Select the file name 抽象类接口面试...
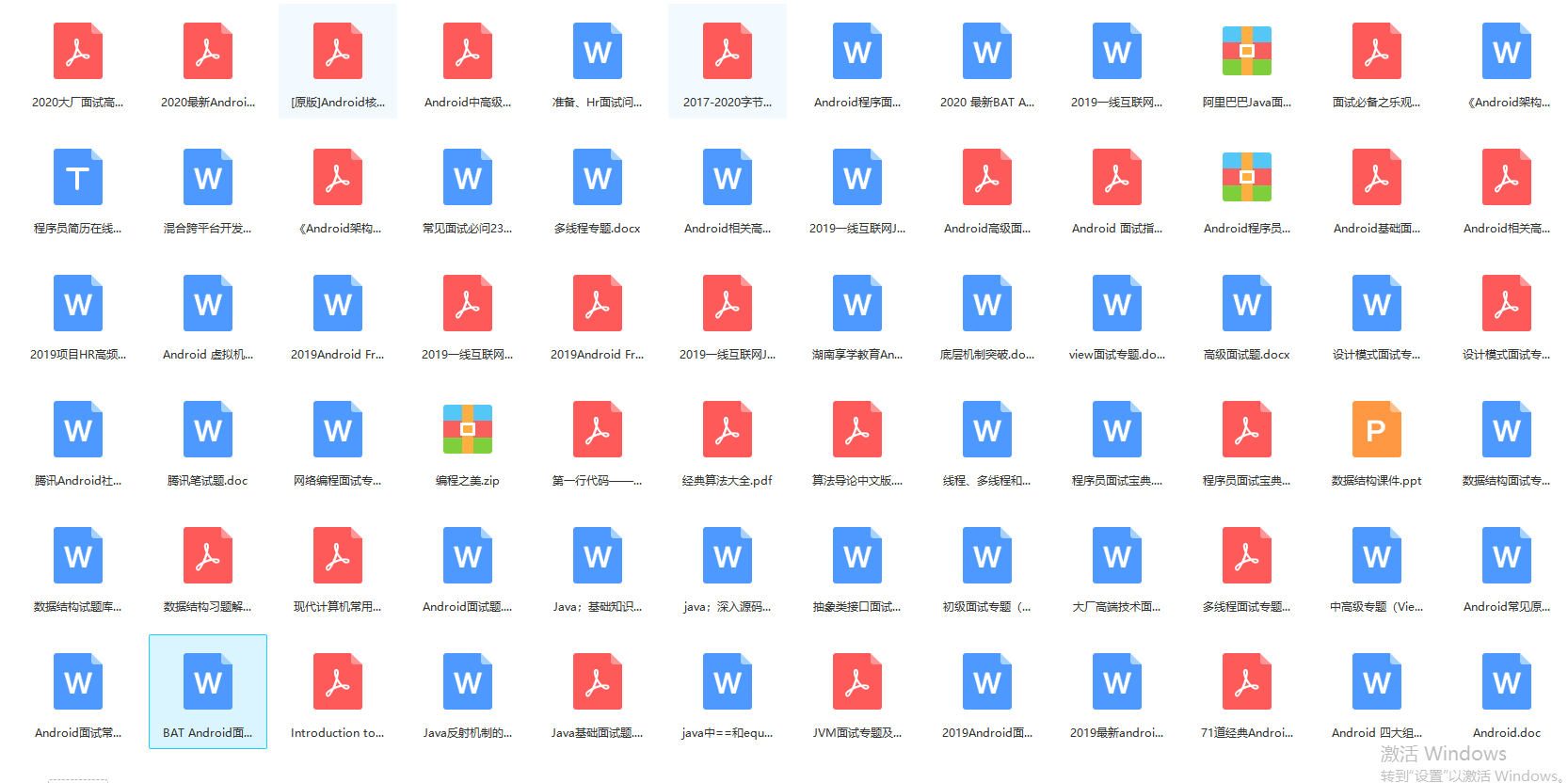This screenshot has width=1568, height=783. [x=857, y=607]
